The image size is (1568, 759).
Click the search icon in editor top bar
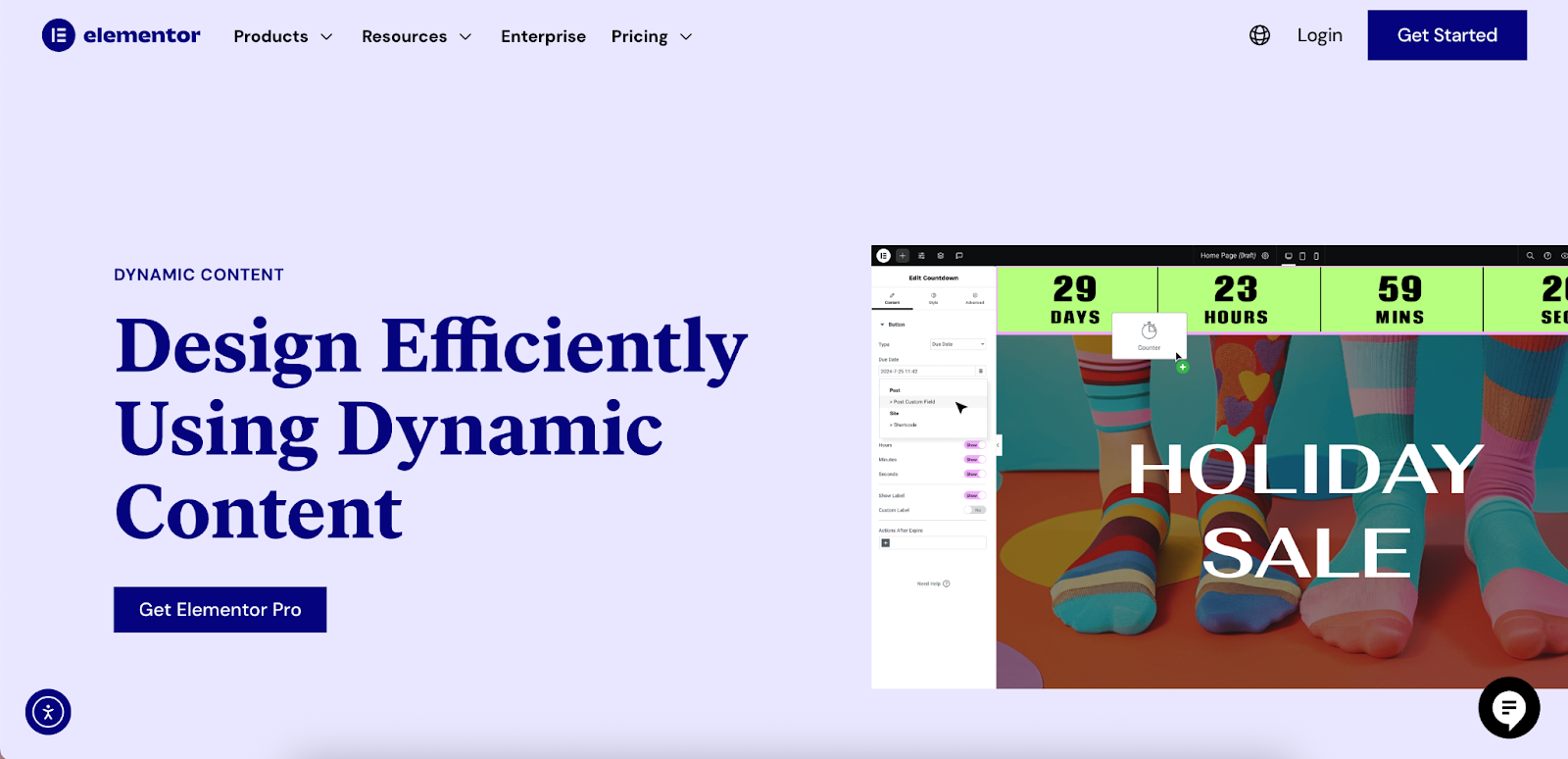[1530, 256]
